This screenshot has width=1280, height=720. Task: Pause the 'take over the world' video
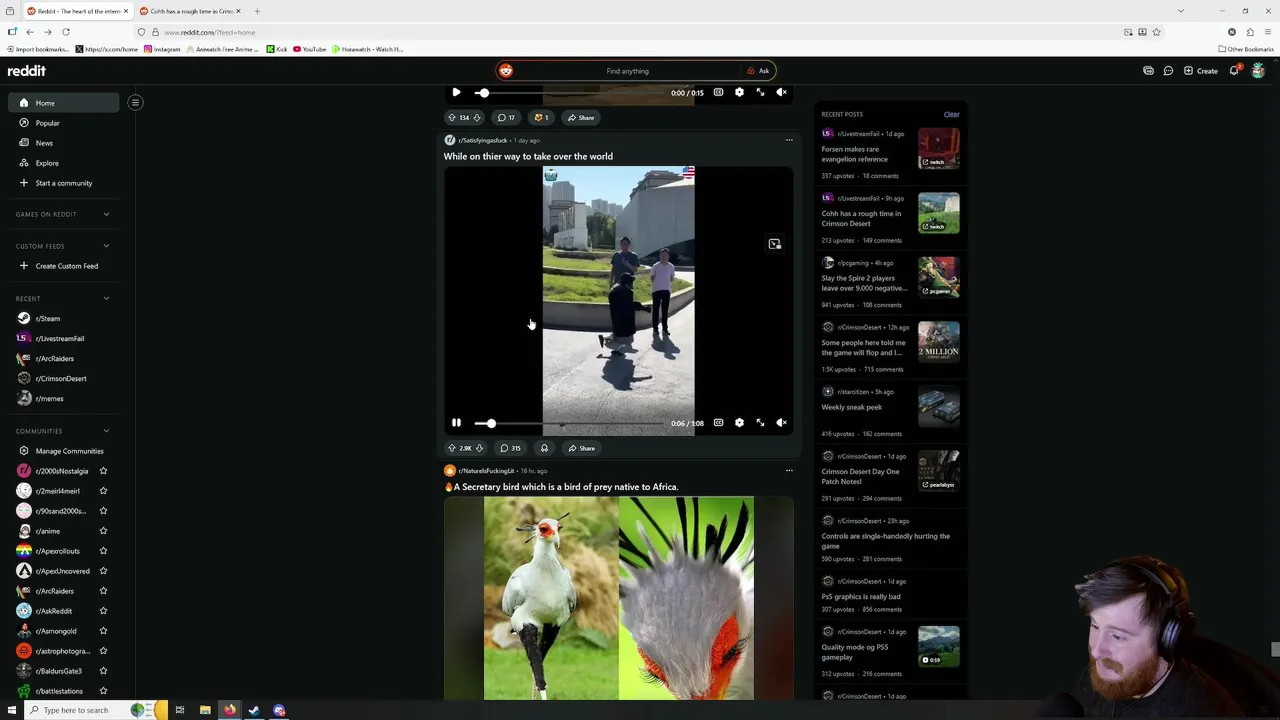click(456, 423)
